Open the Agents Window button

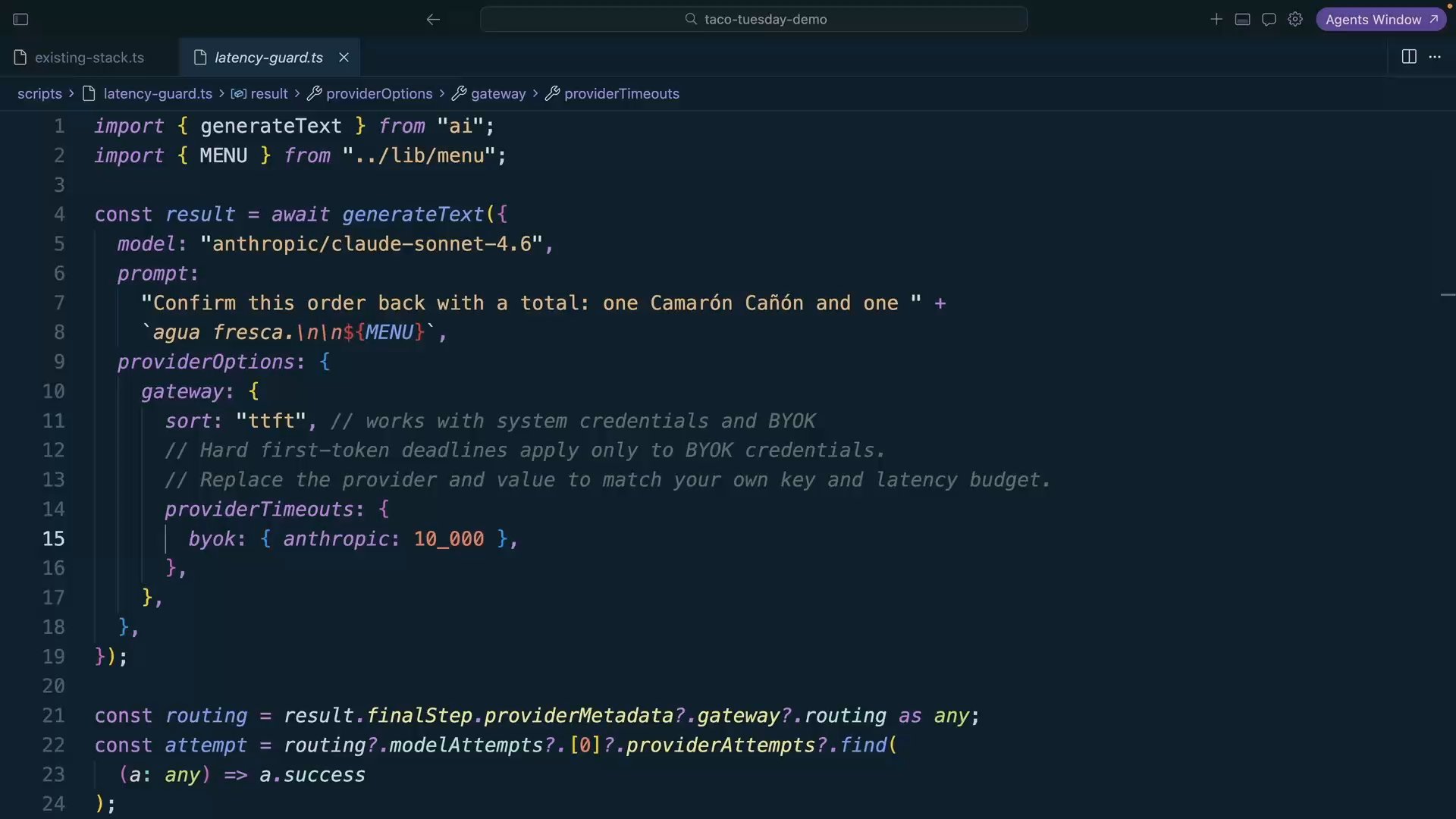[1381, 19]
